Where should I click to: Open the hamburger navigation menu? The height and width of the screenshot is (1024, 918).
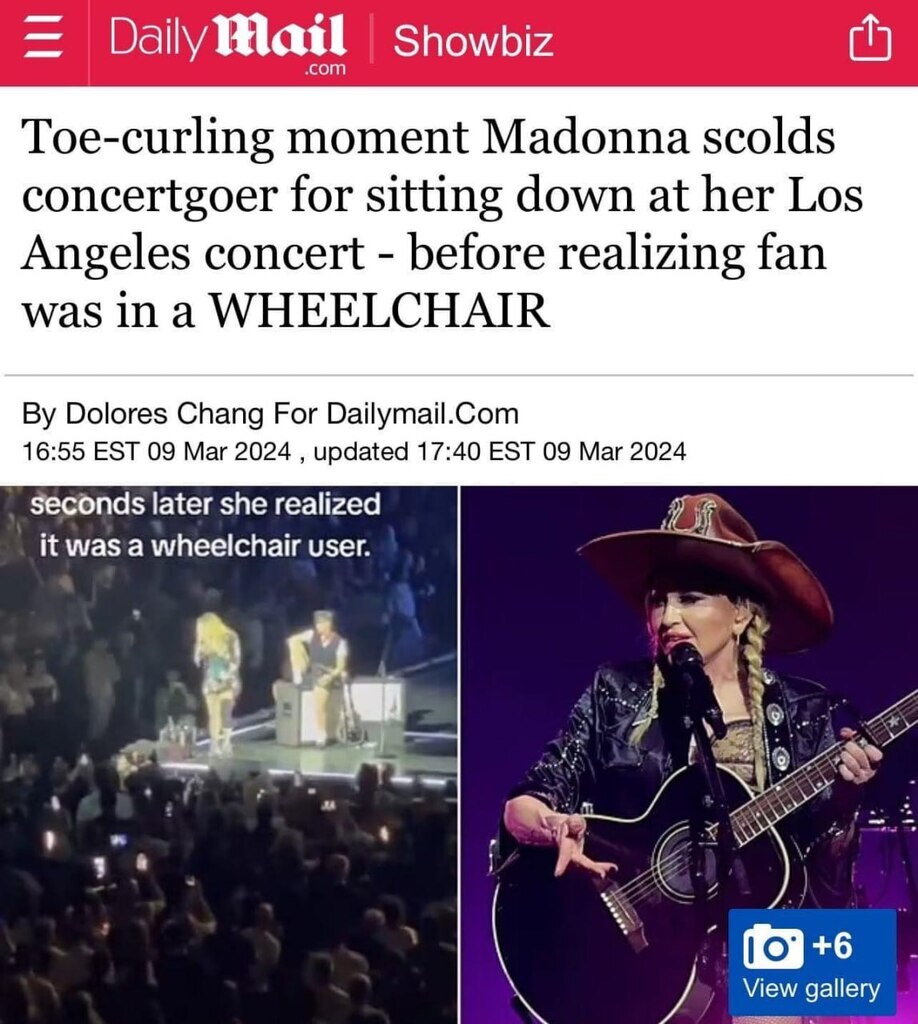[x=43, y=39]
